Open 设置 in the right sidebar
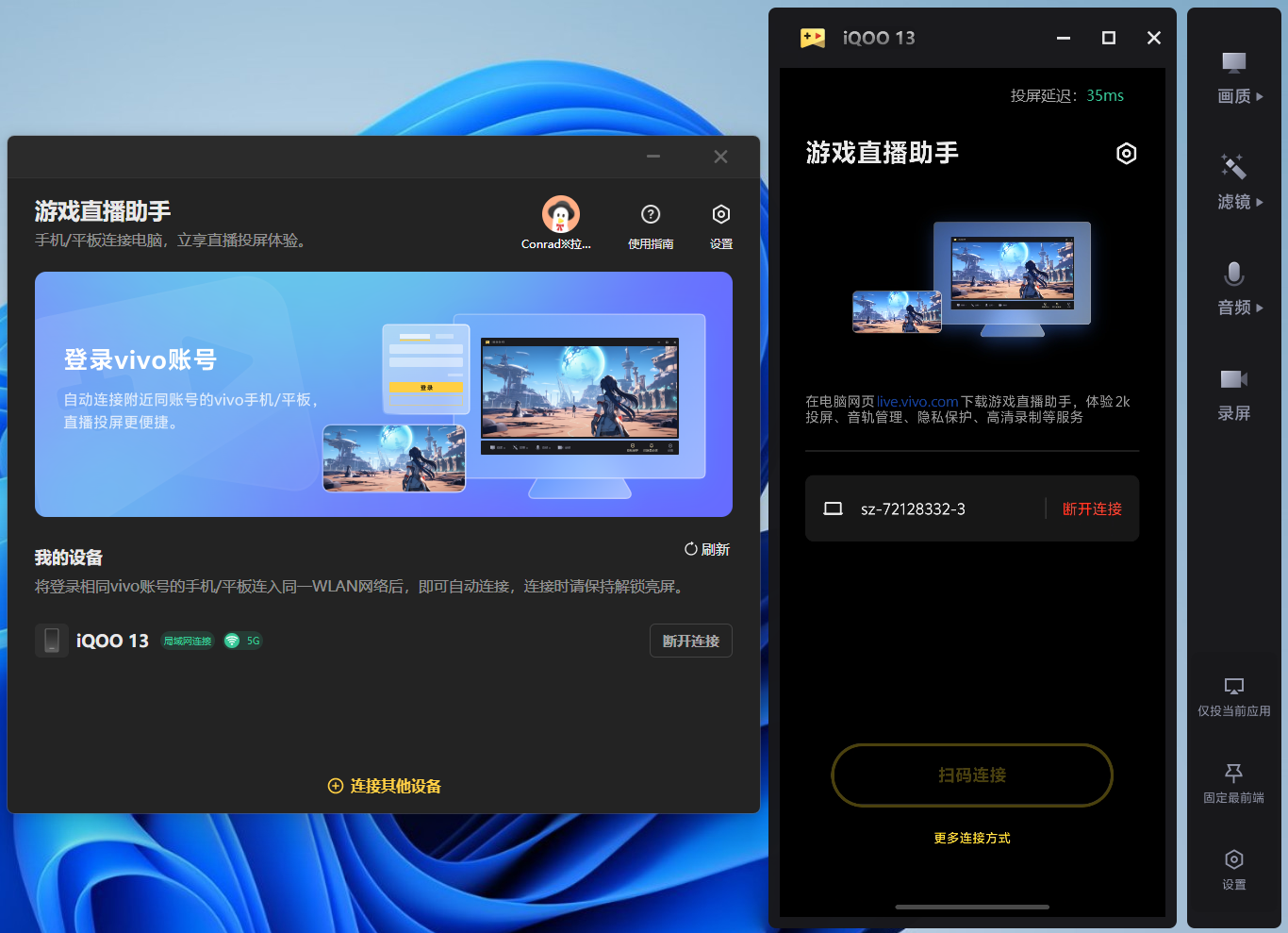The image size is (1288, 933). pyautogui.click(x=1234, y=870)
